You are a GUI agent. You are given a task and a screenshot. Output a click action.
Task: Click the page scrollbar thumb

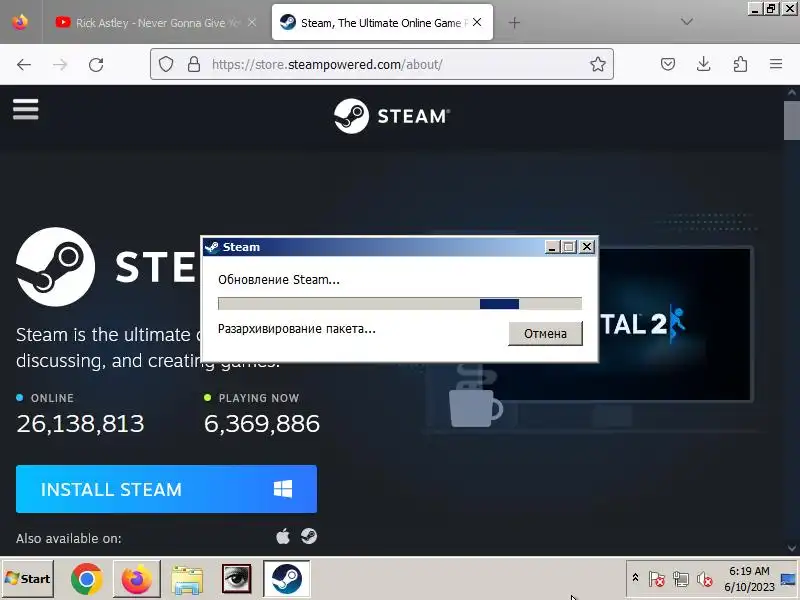(x=791, y=120)
